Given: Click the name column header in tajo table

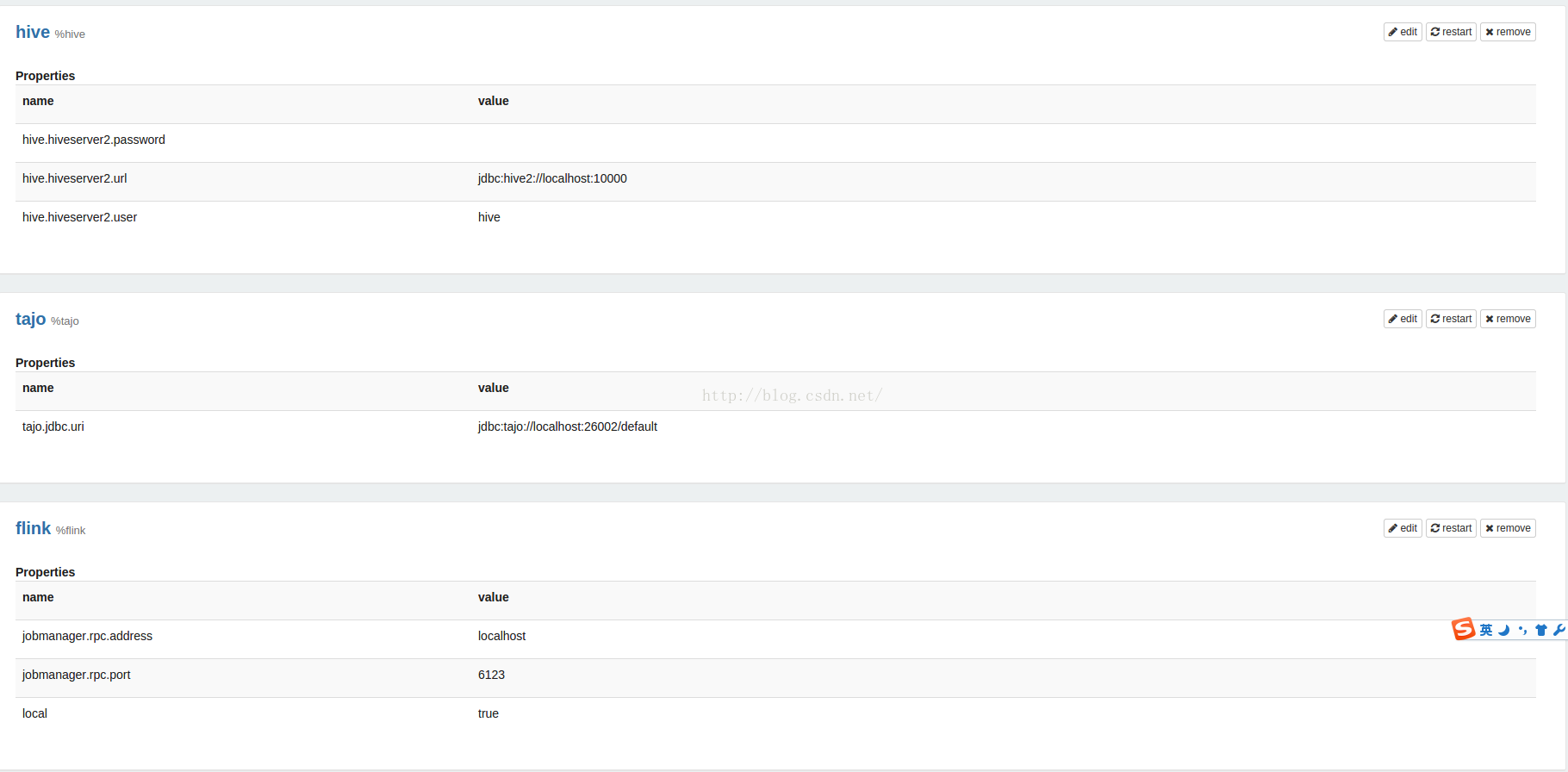Looking at the screenshot, I should click(38, 388).
